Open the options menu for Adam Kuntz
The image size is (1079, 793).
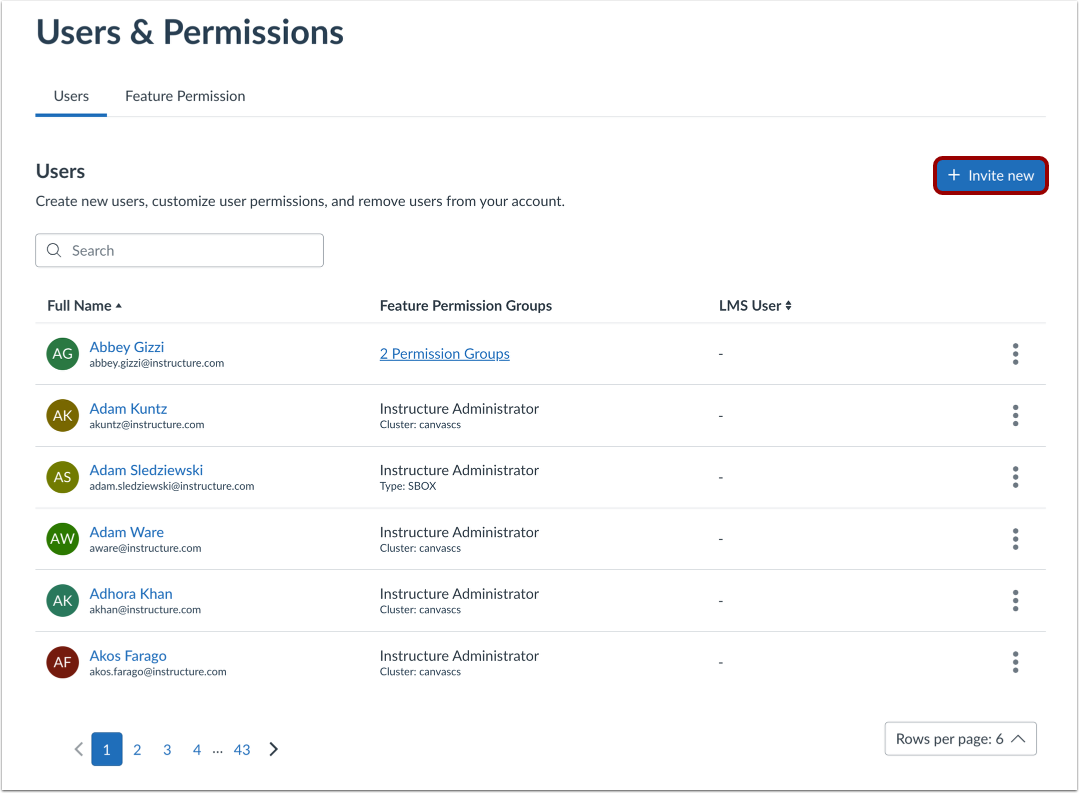point(1015,416)
